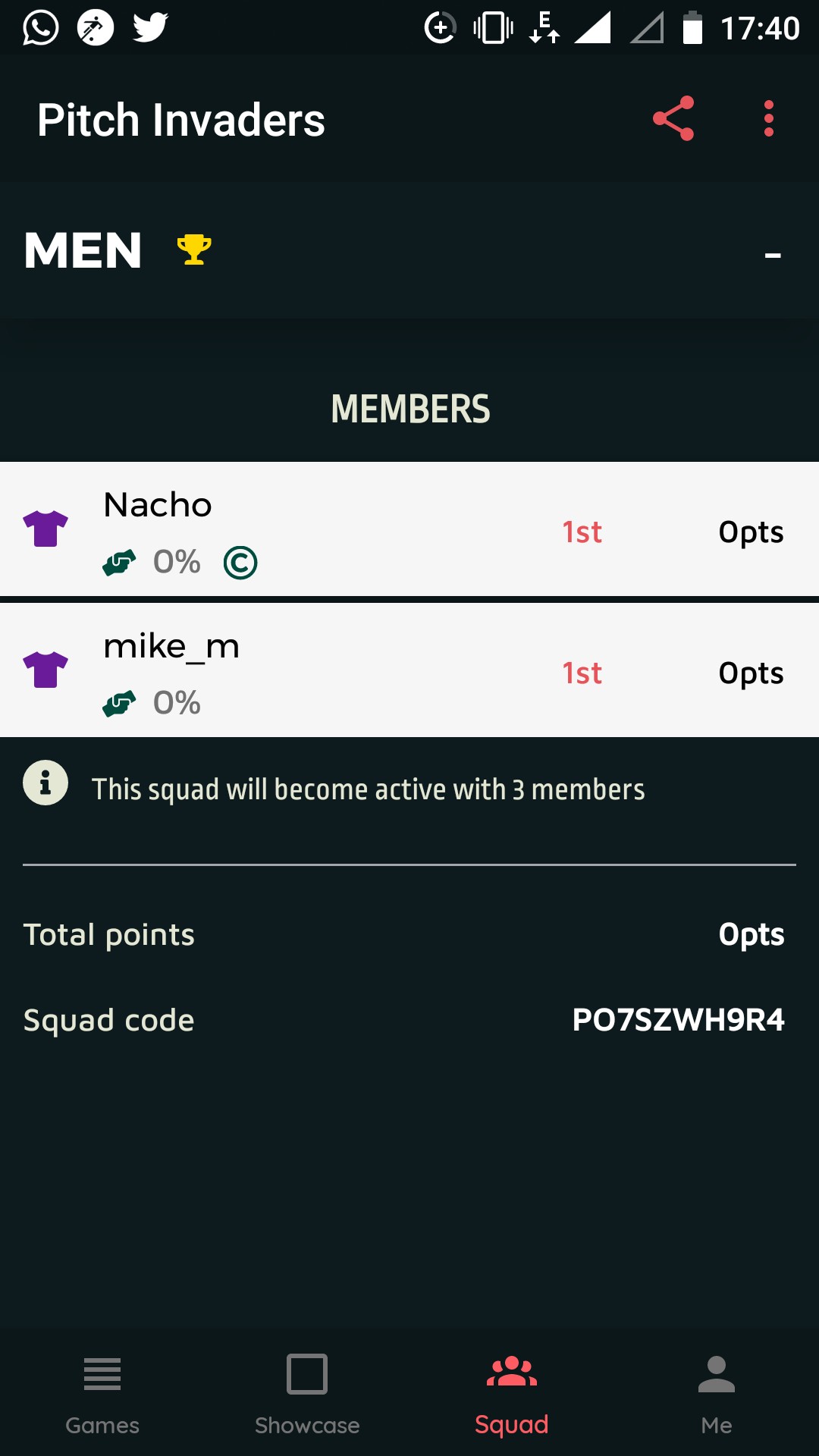Image resolution: width=819 pixels, height=1456 pixels.
Task: Tap mike_m's handshake percentage icon
Action: pos(119,704)
